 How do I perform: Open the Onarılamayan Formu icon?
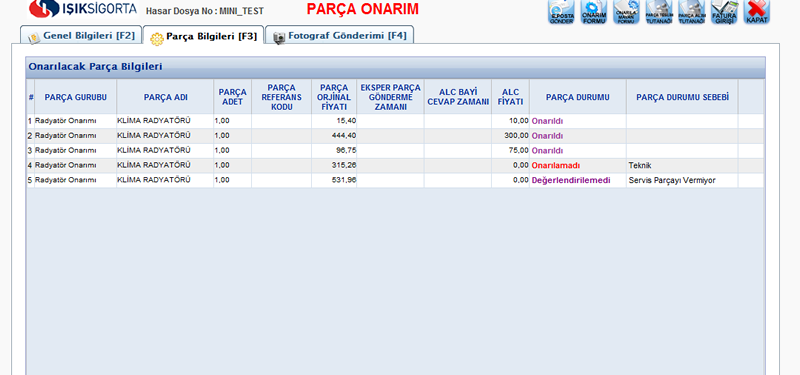tap(626, 12)
